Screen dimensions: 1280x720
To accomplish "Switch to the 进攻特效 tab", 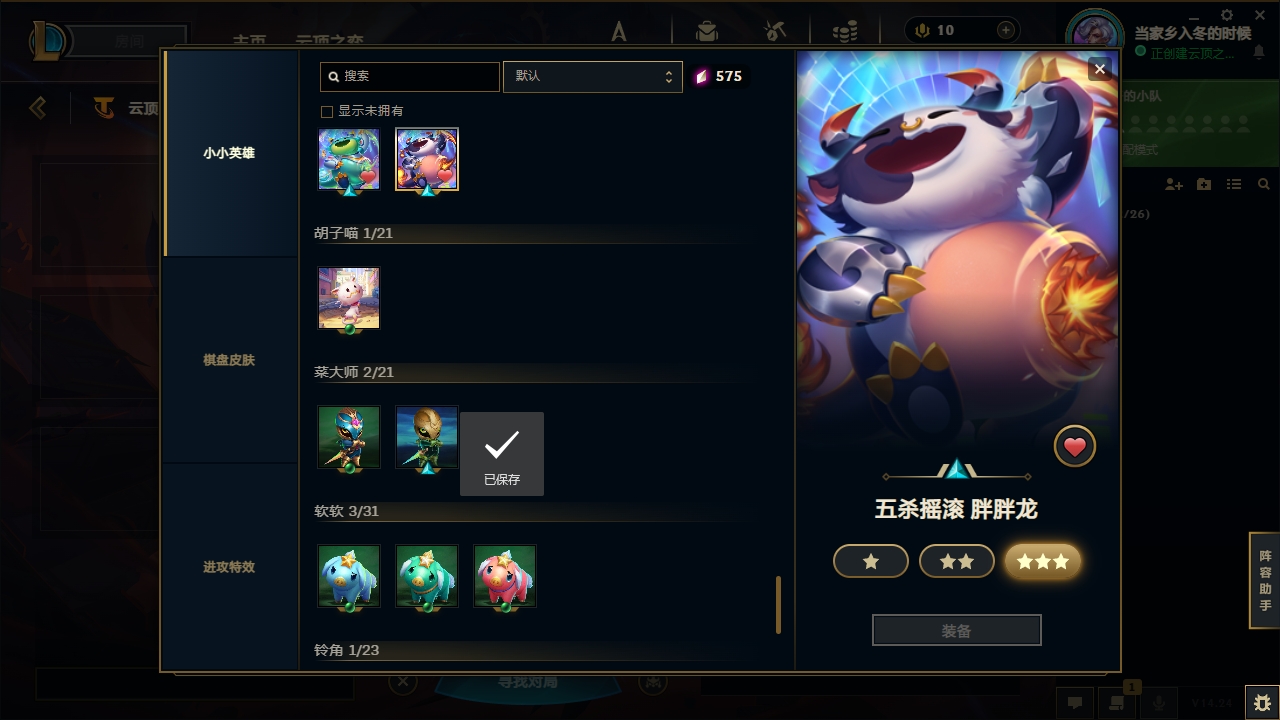I will click(x=229, y=567).
